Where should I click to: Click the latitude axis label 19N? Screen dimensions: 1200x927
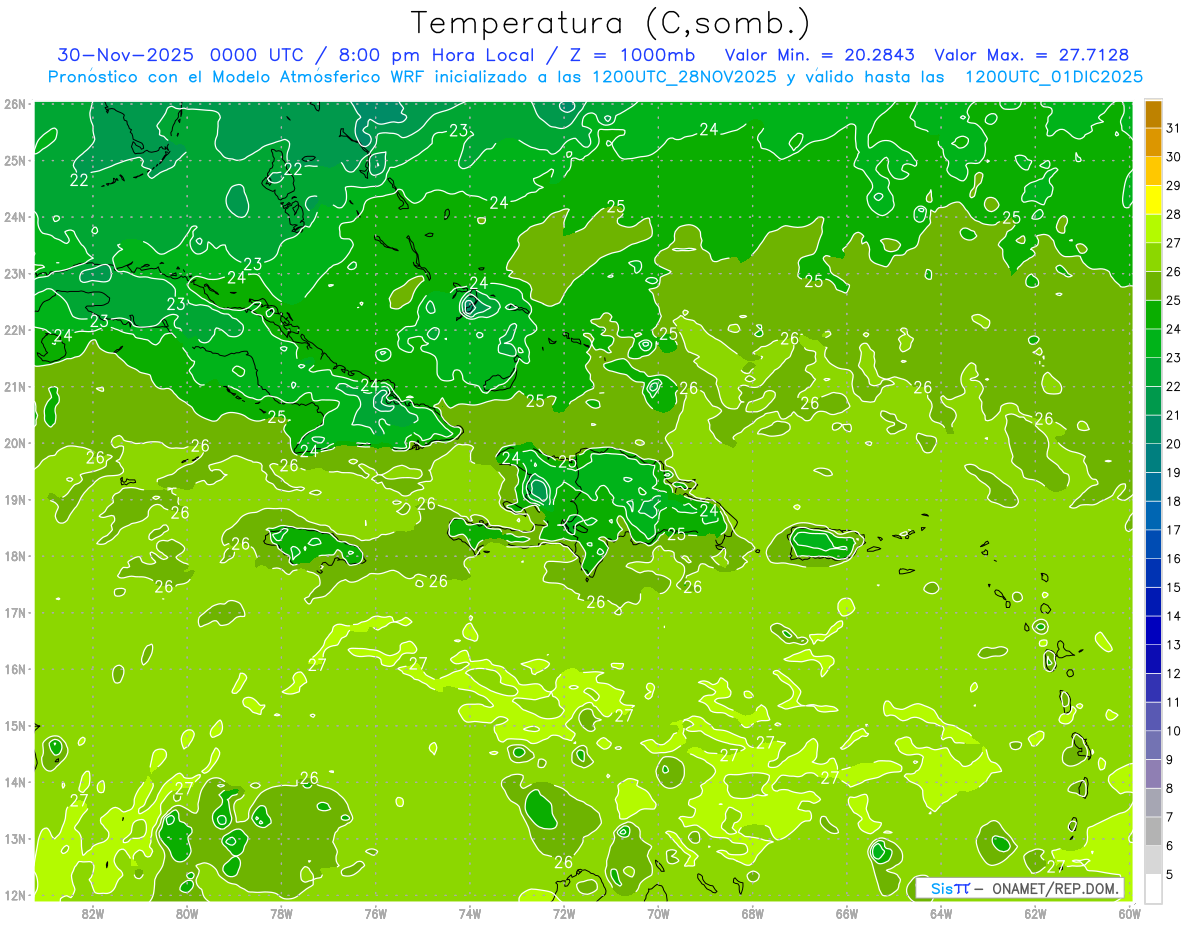point(15,500)
